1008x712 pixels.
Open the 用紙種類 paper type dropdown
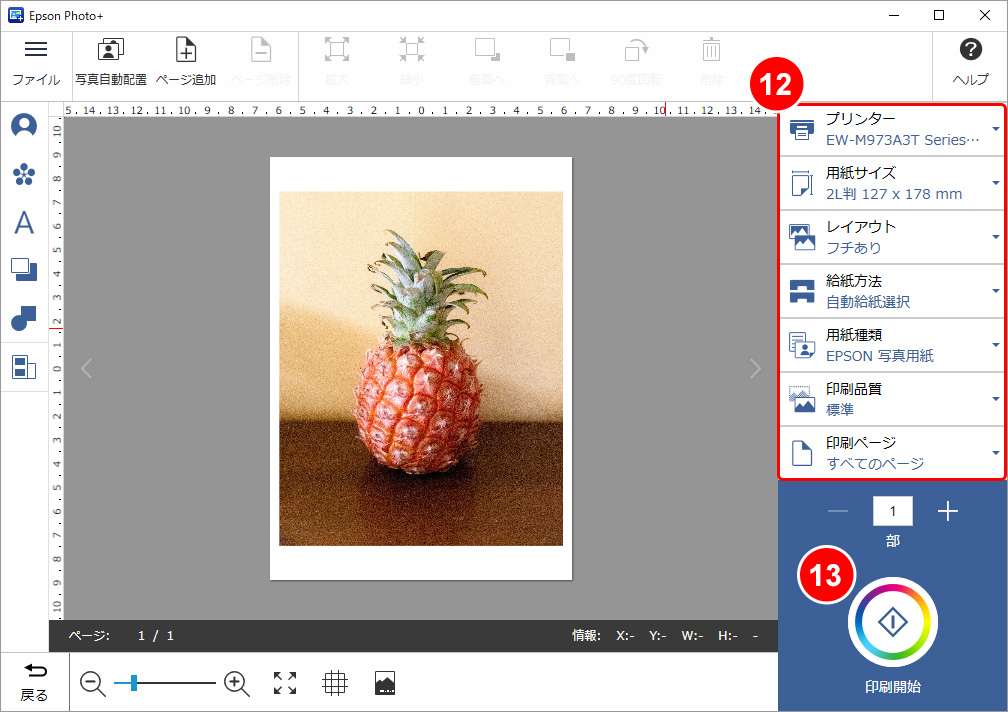point(892,345)
